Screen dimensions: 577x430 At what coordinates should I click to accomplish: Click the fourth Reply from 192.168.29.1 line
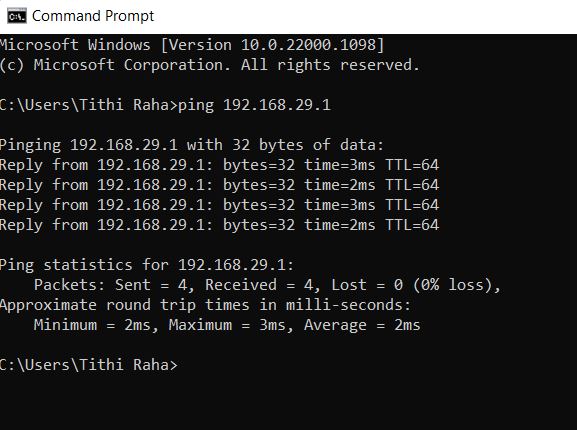pos(219,225)
